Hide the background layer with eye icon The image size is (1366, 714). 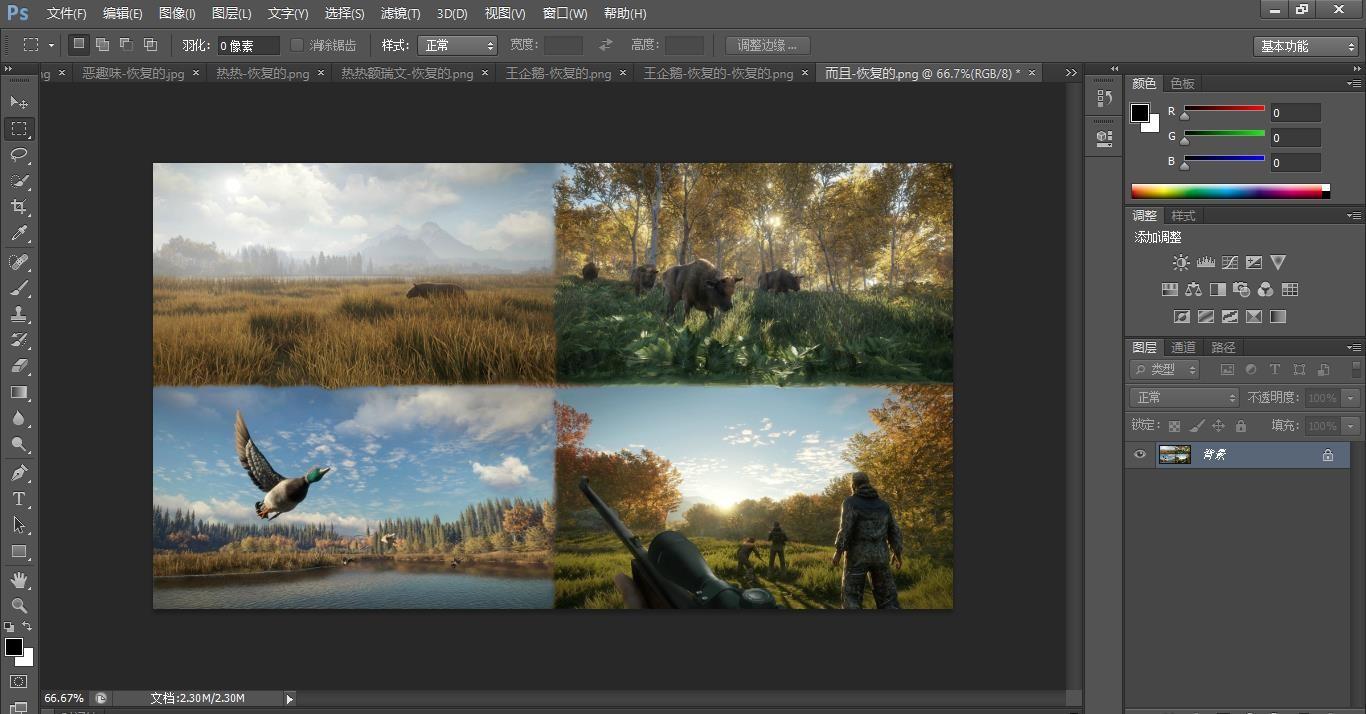1139,455
